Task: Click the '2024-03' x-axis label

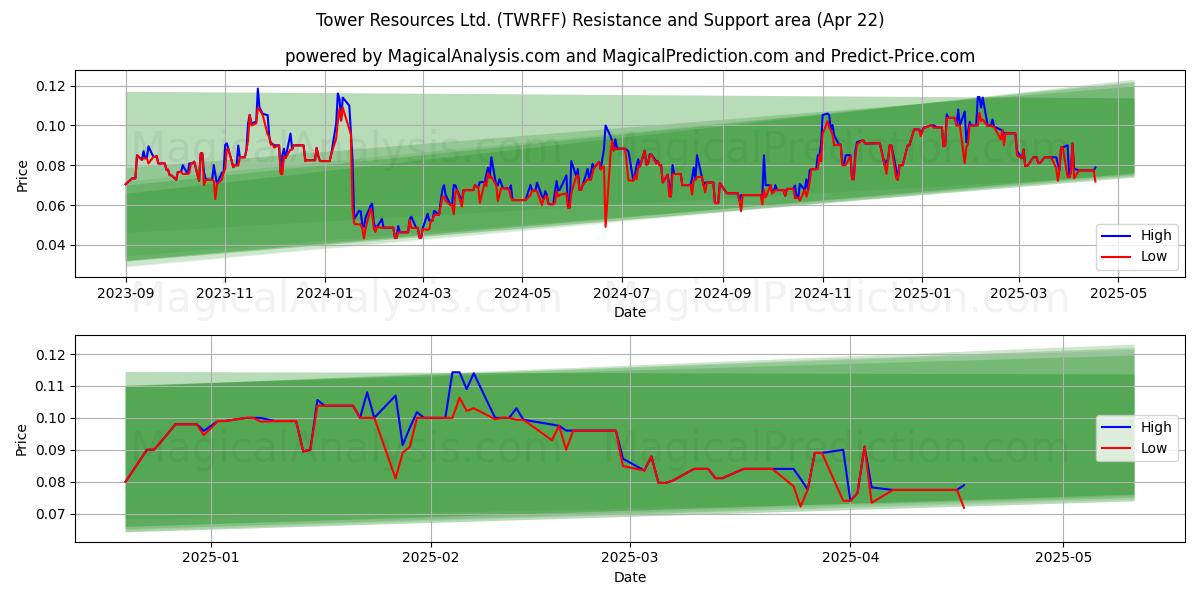Action: pyautogui.click(x=422, y=294)
